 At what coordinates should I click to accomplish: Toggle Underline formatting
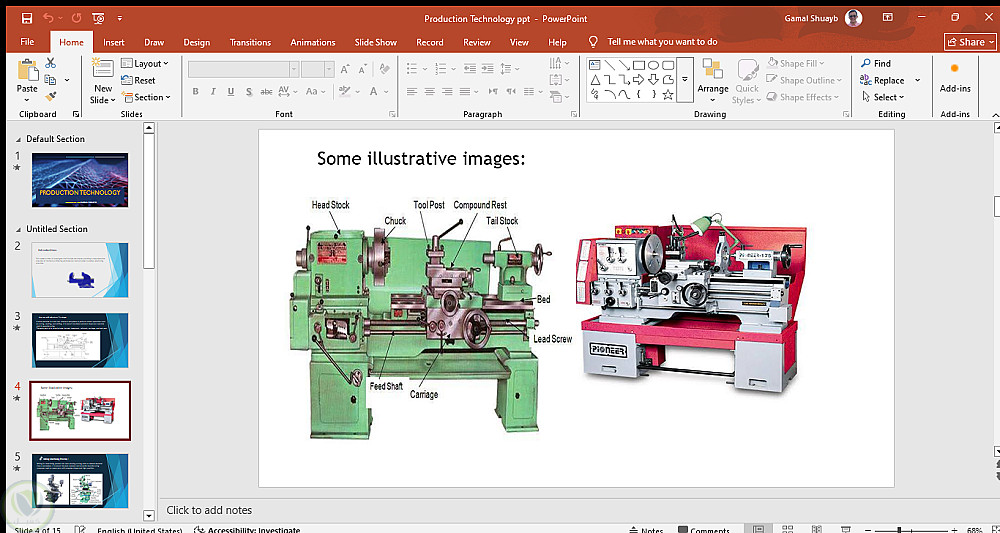(x=230, y=91)
